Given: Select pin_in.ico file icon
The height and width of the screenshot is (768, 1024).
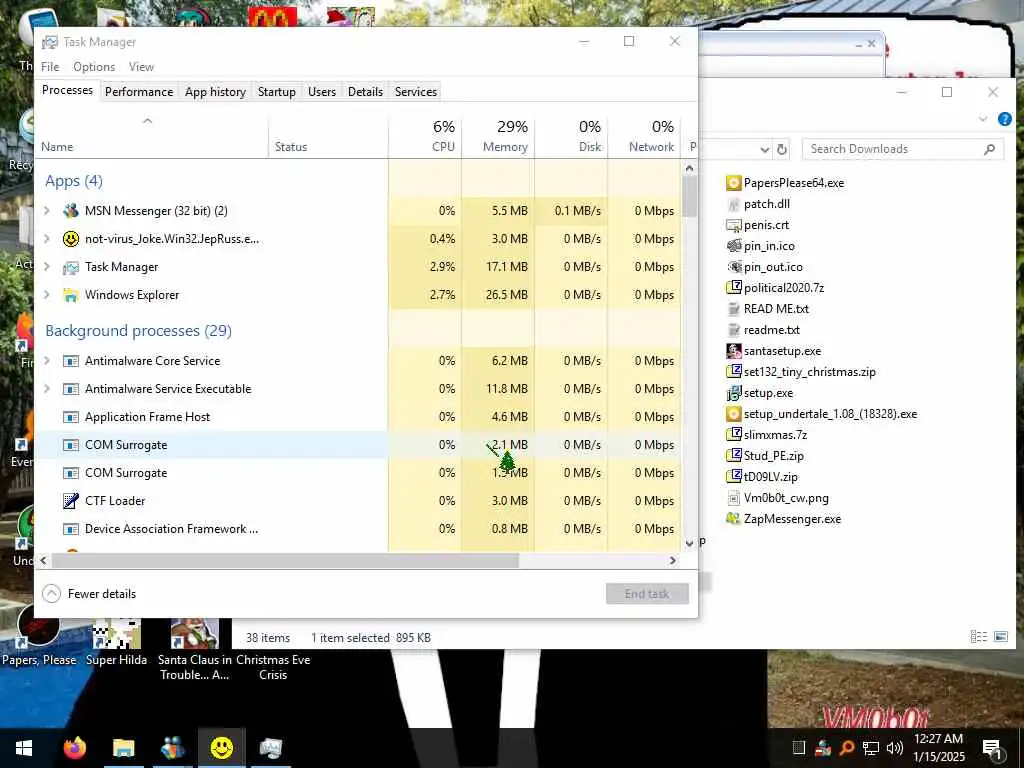Looking at the screenshot, I should pos(733,246).
